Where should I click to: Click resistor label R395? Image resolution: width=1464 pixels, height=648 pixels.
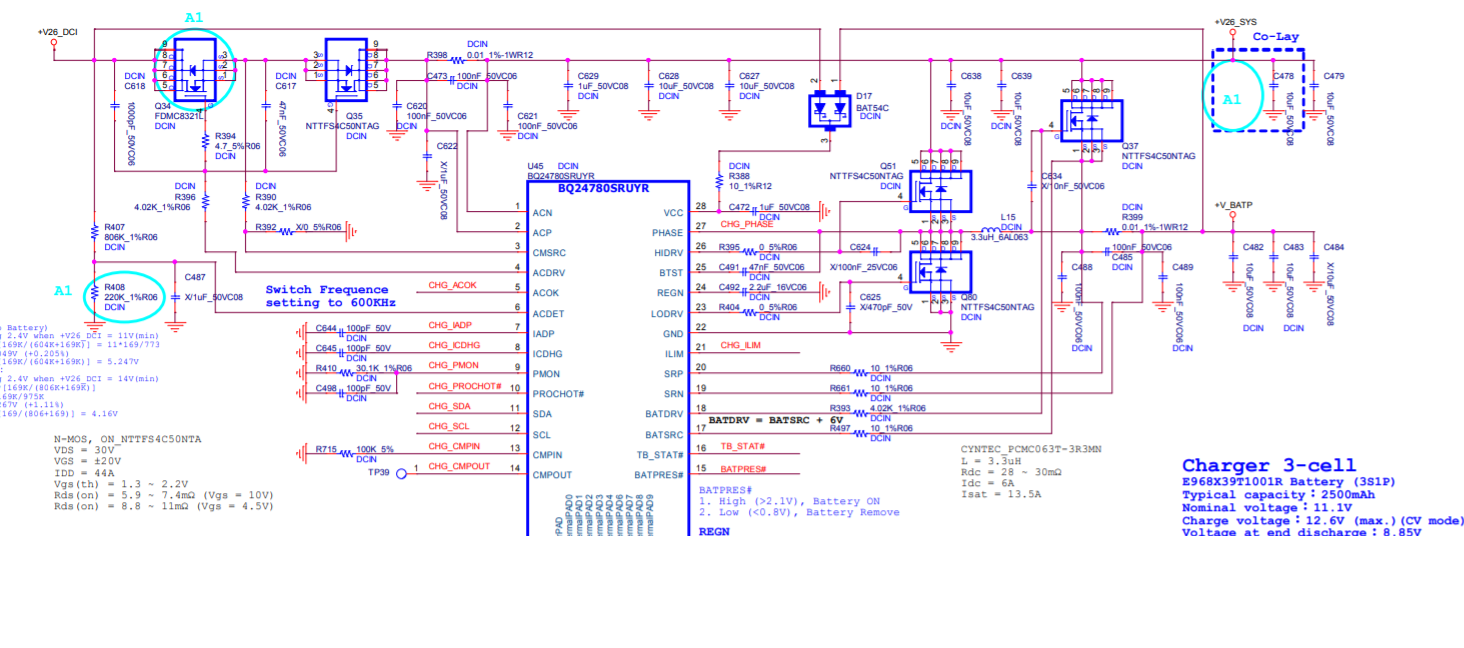tap(729, 247)
